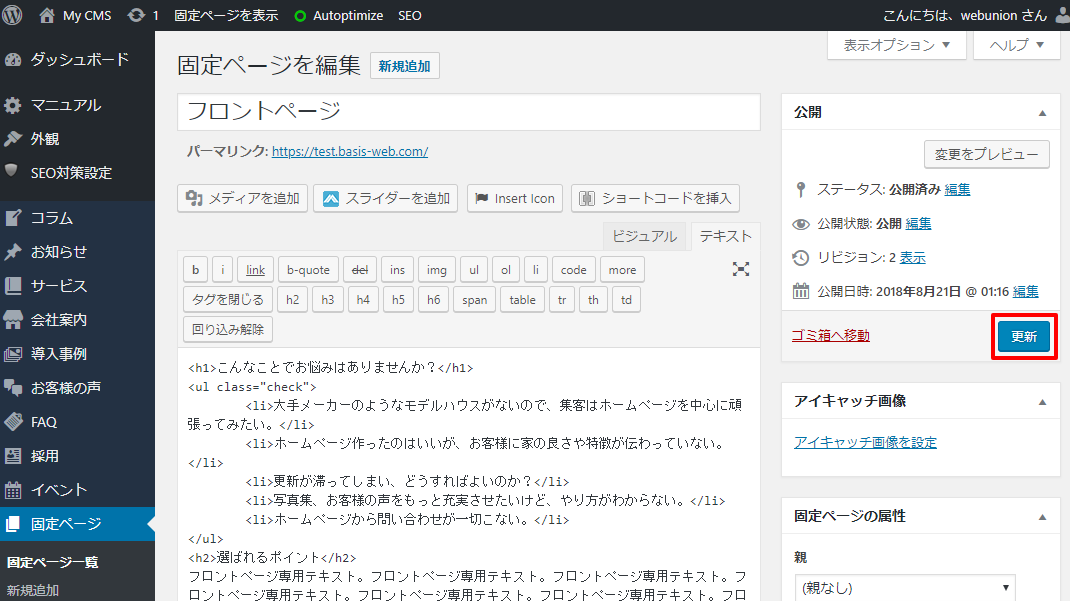Edit the 公開状態 visibility link
The width and height of the screenshot is (1070, 601).
[x=918, y=224]
